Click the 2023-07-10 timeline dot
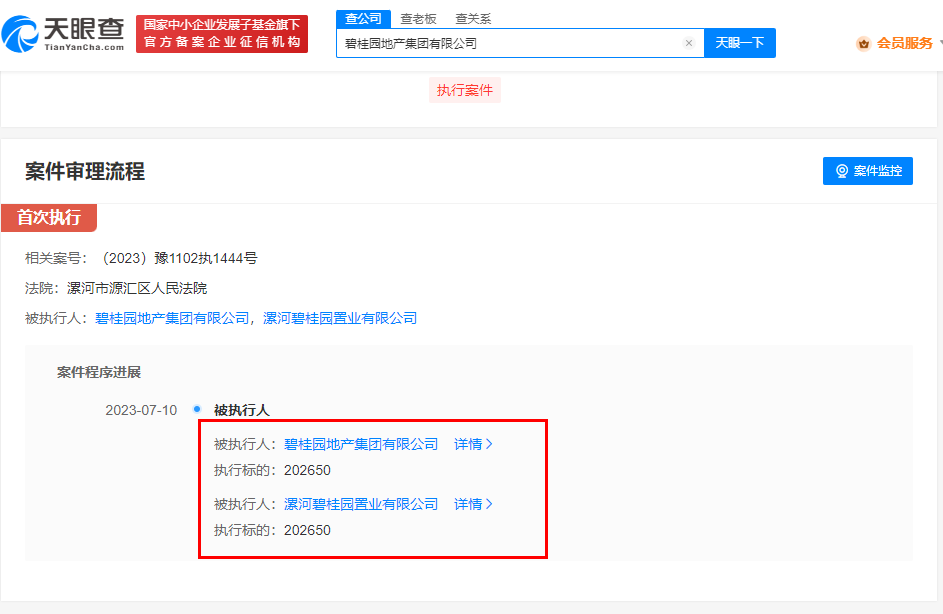This screenshot has width=943, height=614. point(197,409)
